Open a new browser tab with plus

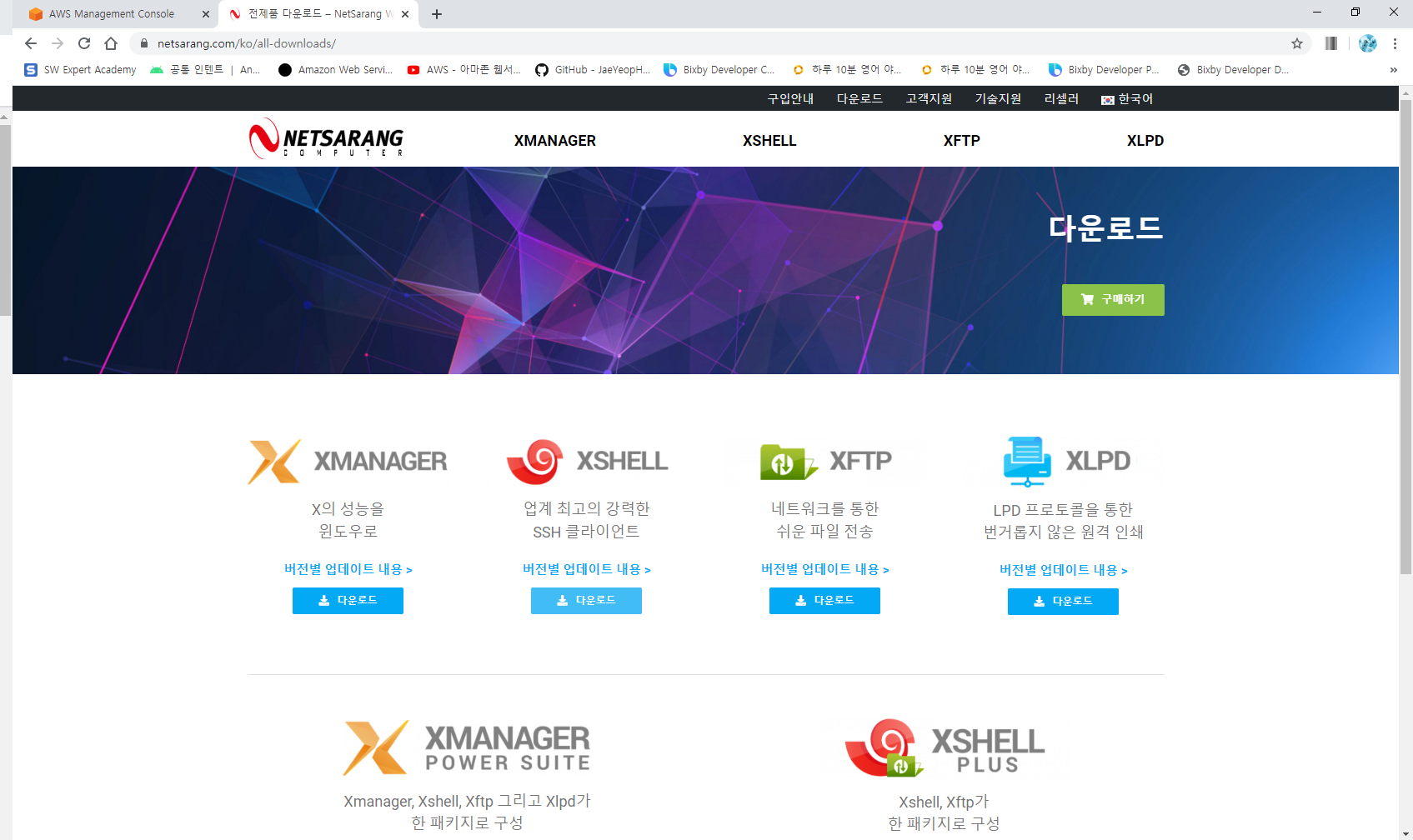click(437, 14)
